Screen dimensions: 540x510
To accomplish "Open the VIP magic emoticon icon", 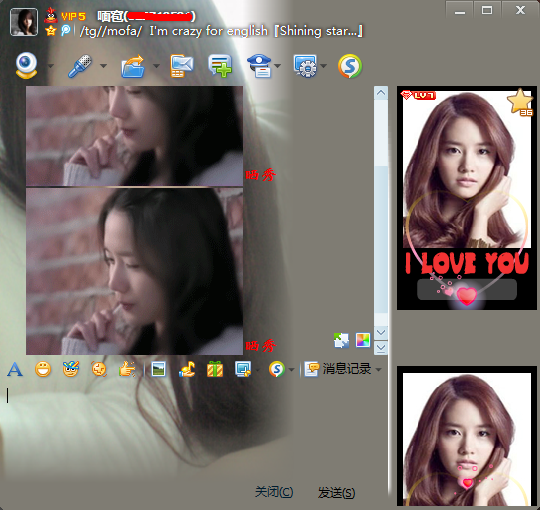I will coord(71,369).
